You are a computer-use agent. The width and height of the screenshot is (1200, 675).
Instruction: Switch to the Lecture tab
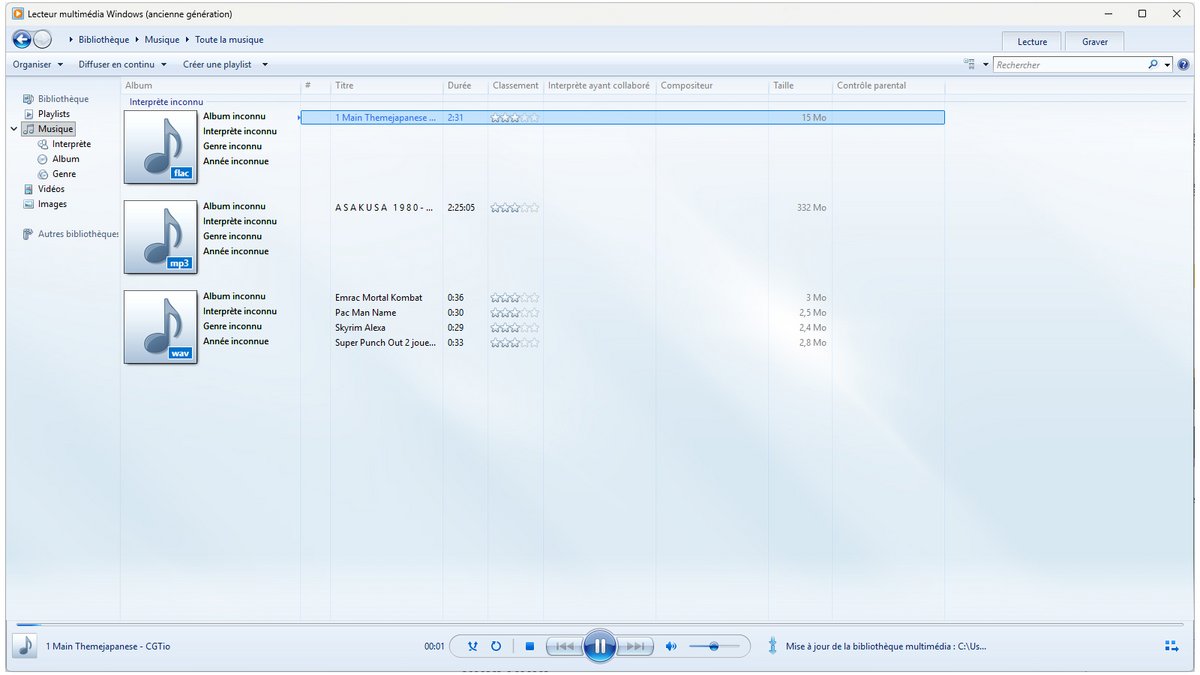tap(1031, 41)
